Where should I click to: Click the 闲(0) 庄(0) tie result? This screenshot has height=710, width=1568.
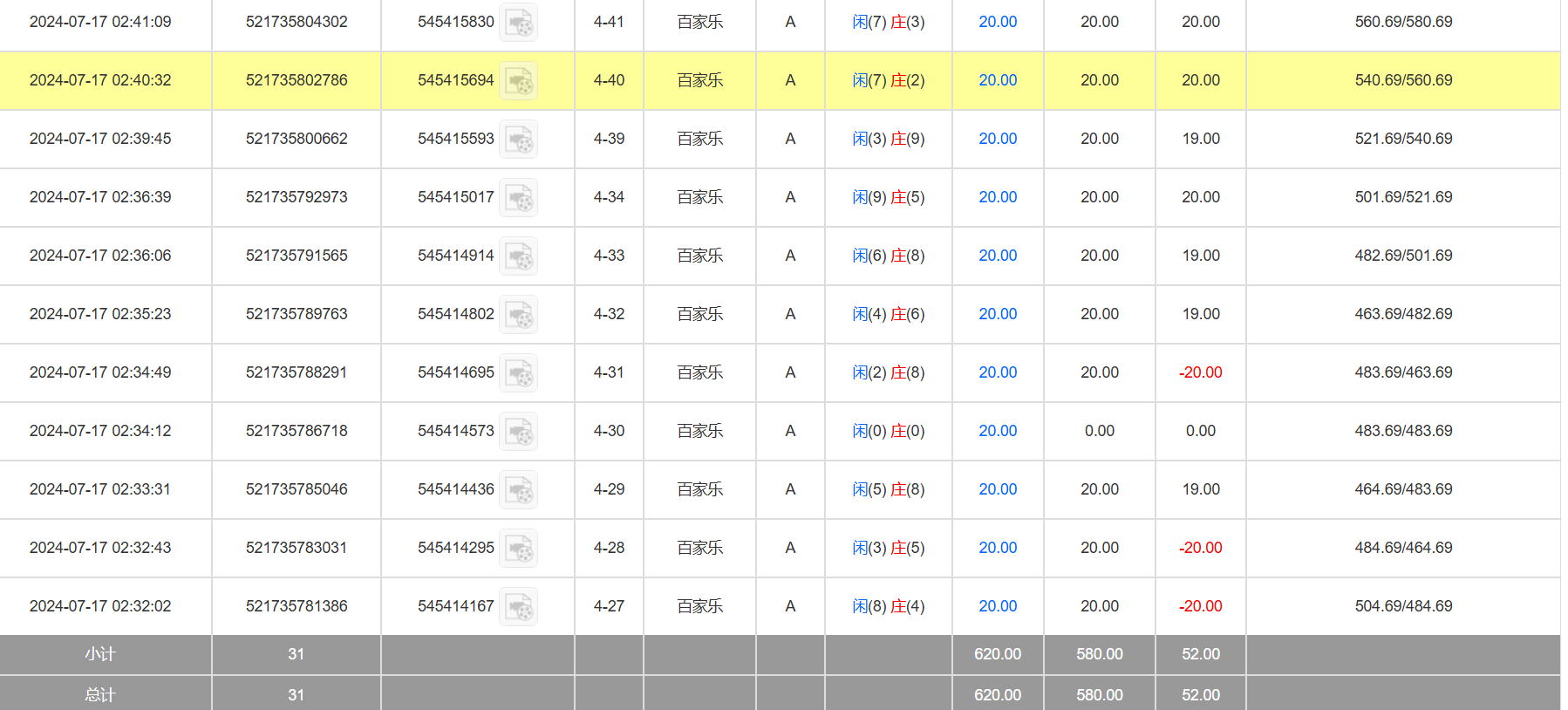888,431
